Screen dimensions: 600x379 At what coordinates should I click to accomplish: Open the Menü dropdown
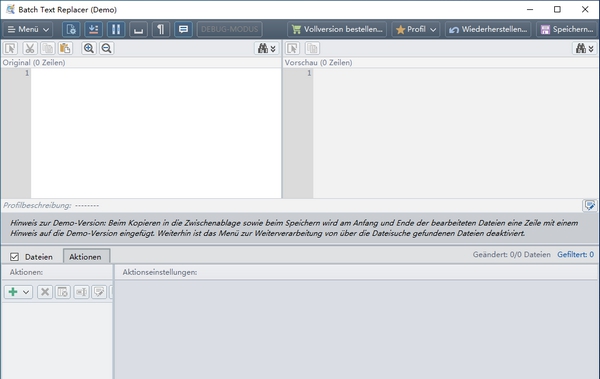coord(28,29)
